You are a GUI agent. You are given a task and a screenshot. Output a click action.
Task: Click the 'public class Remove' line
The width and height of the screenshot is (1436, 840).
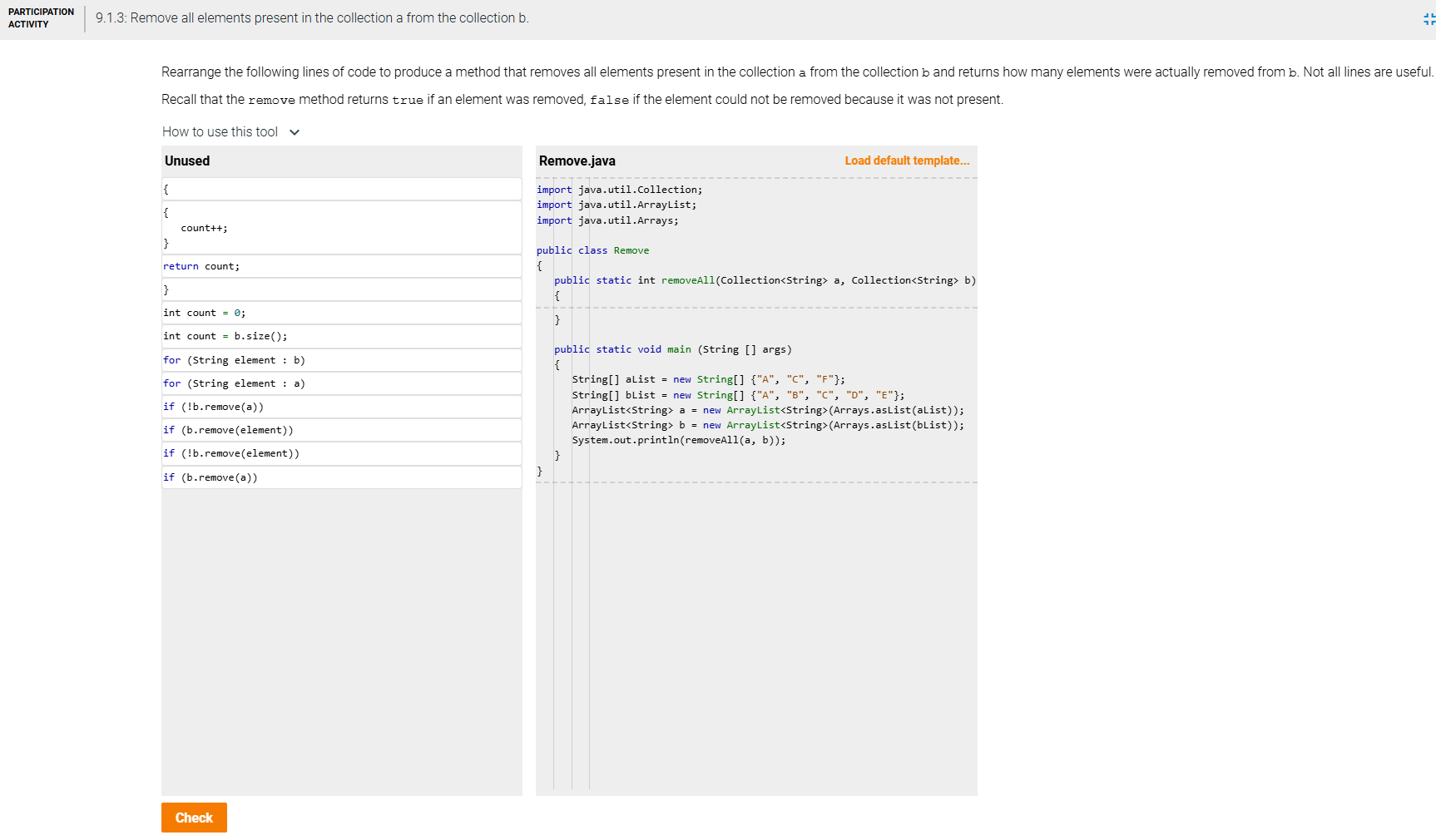pyautogui.click(x=592, y=250)
